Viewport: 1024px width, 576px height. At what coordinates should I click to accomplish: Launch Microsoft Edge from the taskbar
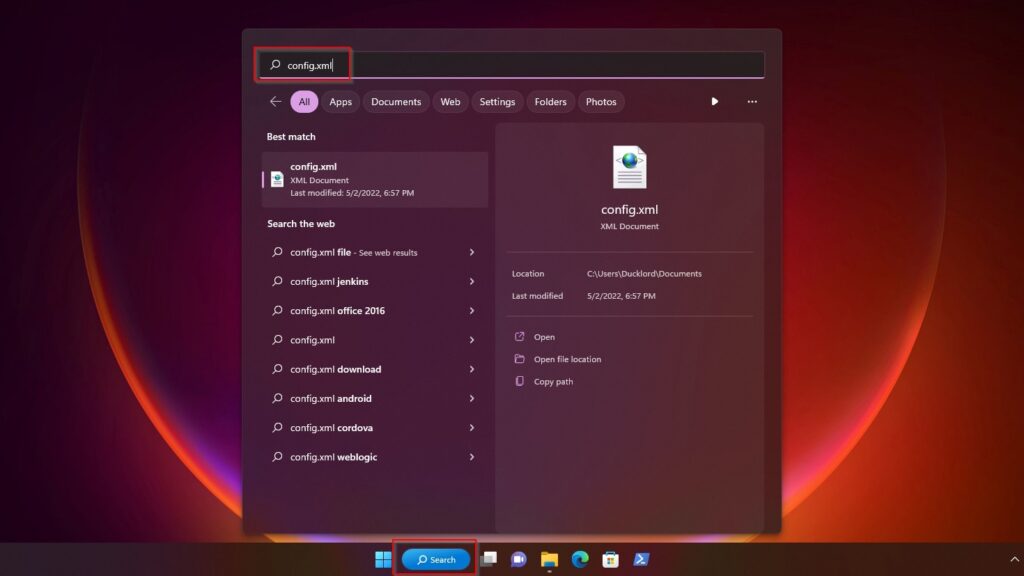pyautogui.click(x=580, y=559)
